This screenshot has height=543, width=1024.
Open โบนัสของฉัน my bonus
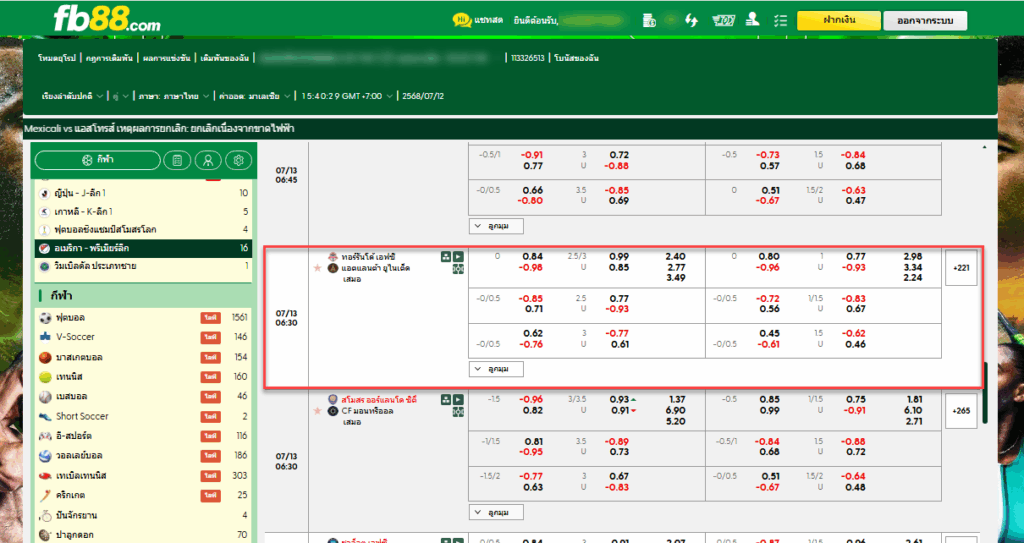pyautogui.click(x=577, y=58)
